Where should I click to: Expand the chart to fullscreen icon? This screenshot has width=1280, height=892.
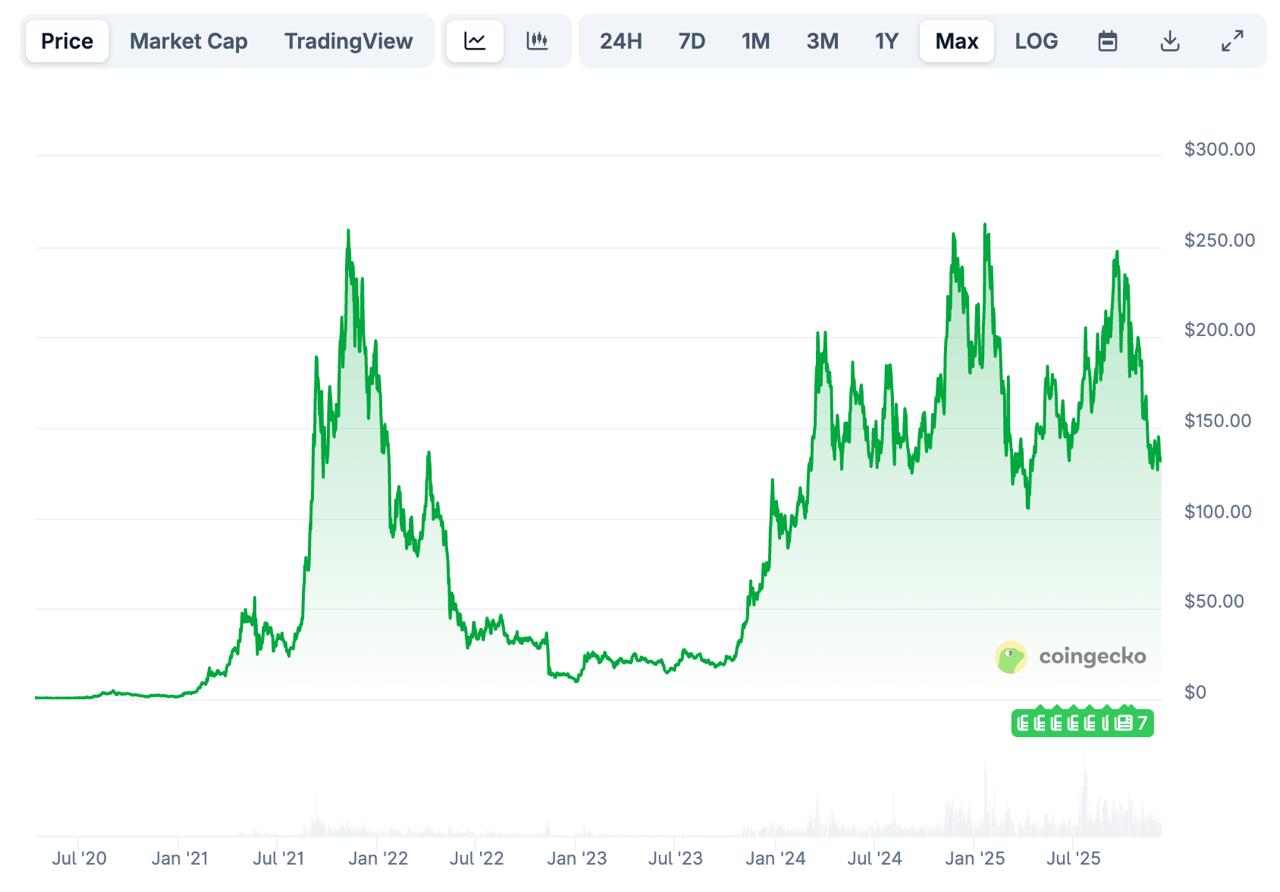coord(1232,41)
